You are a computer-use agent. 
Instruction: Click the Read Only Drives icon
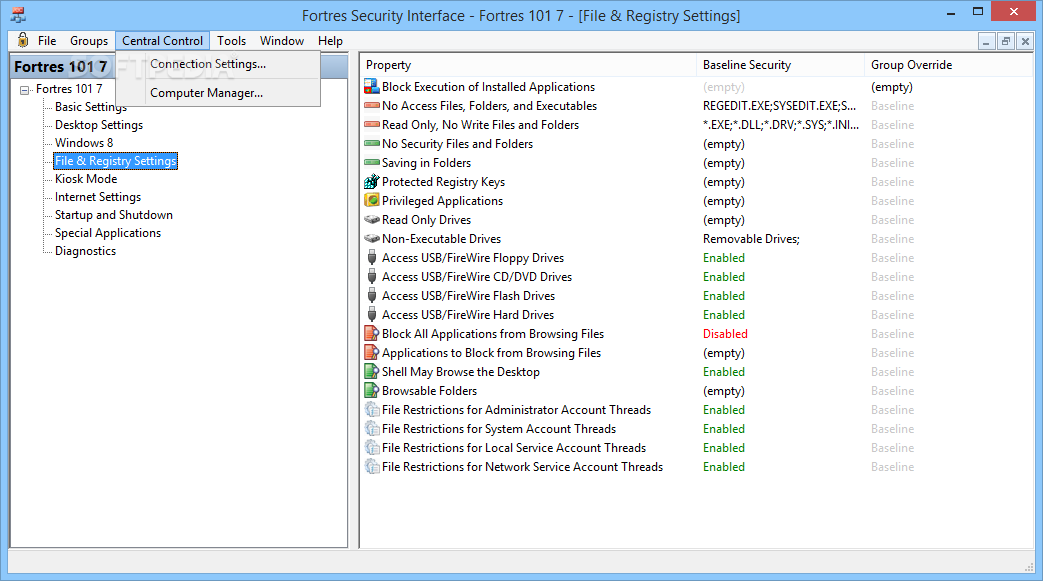tap(372, 220)
